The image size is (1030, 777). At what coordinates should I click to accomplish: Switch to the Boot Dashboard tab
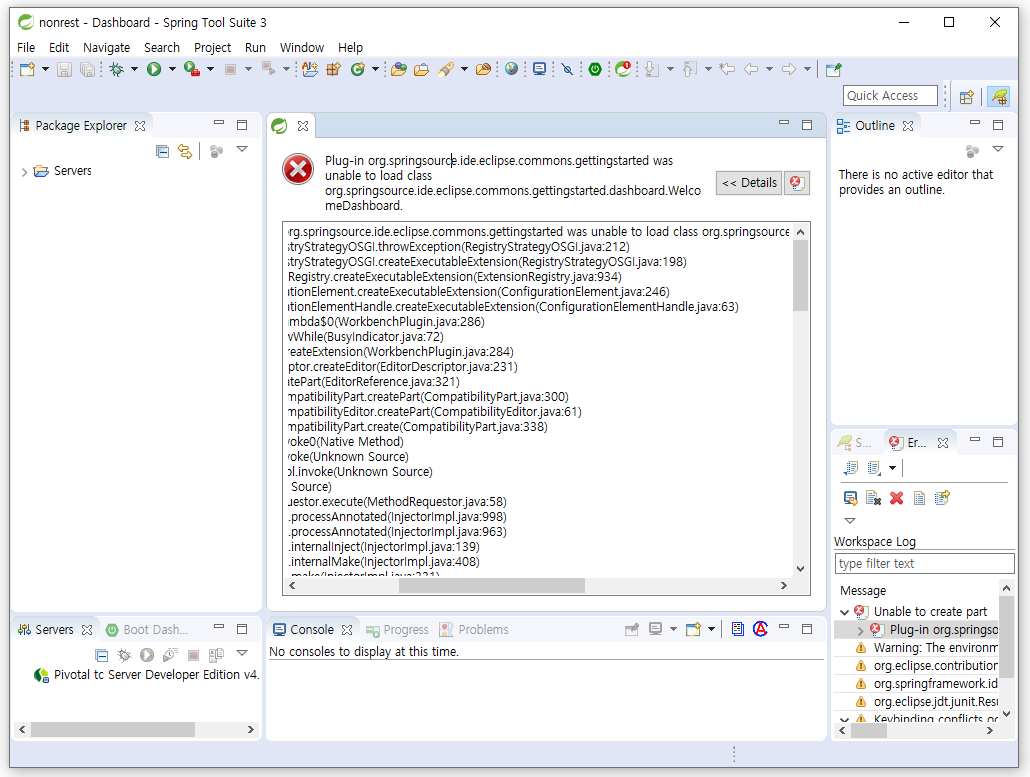point(148,629)
